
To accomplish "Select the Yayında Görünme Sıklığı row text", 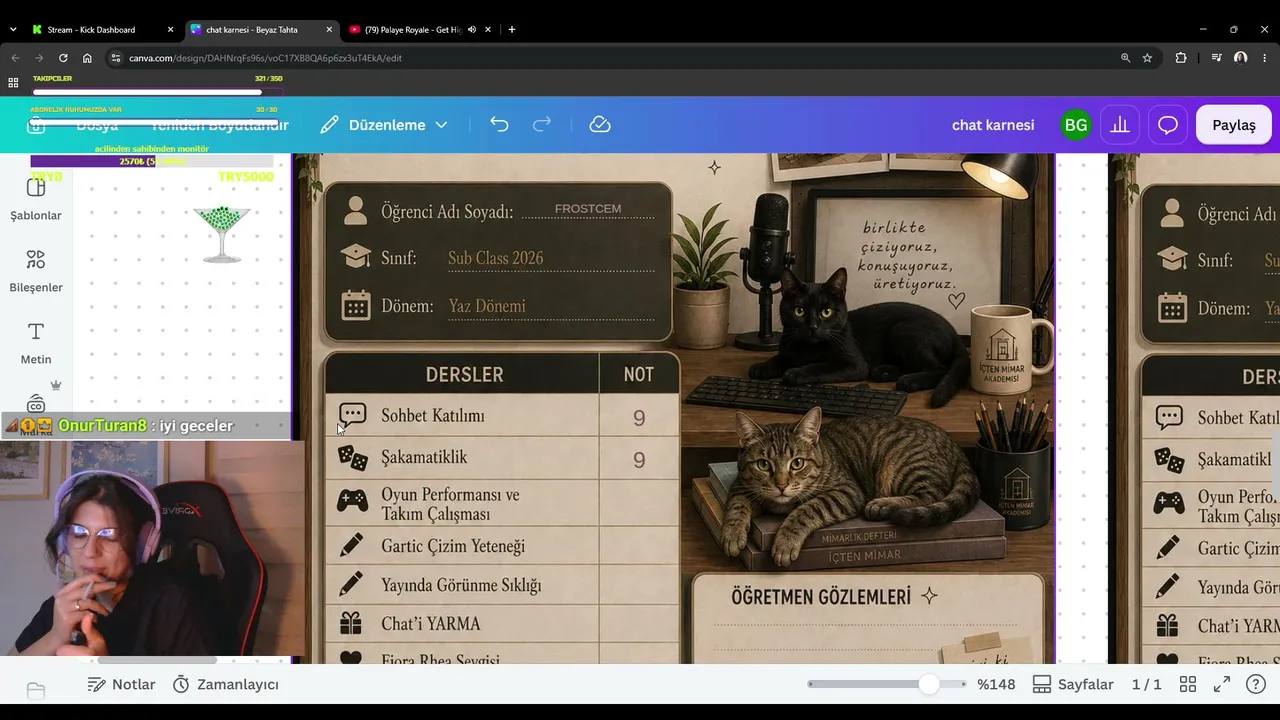I will (x=461, y=585).
